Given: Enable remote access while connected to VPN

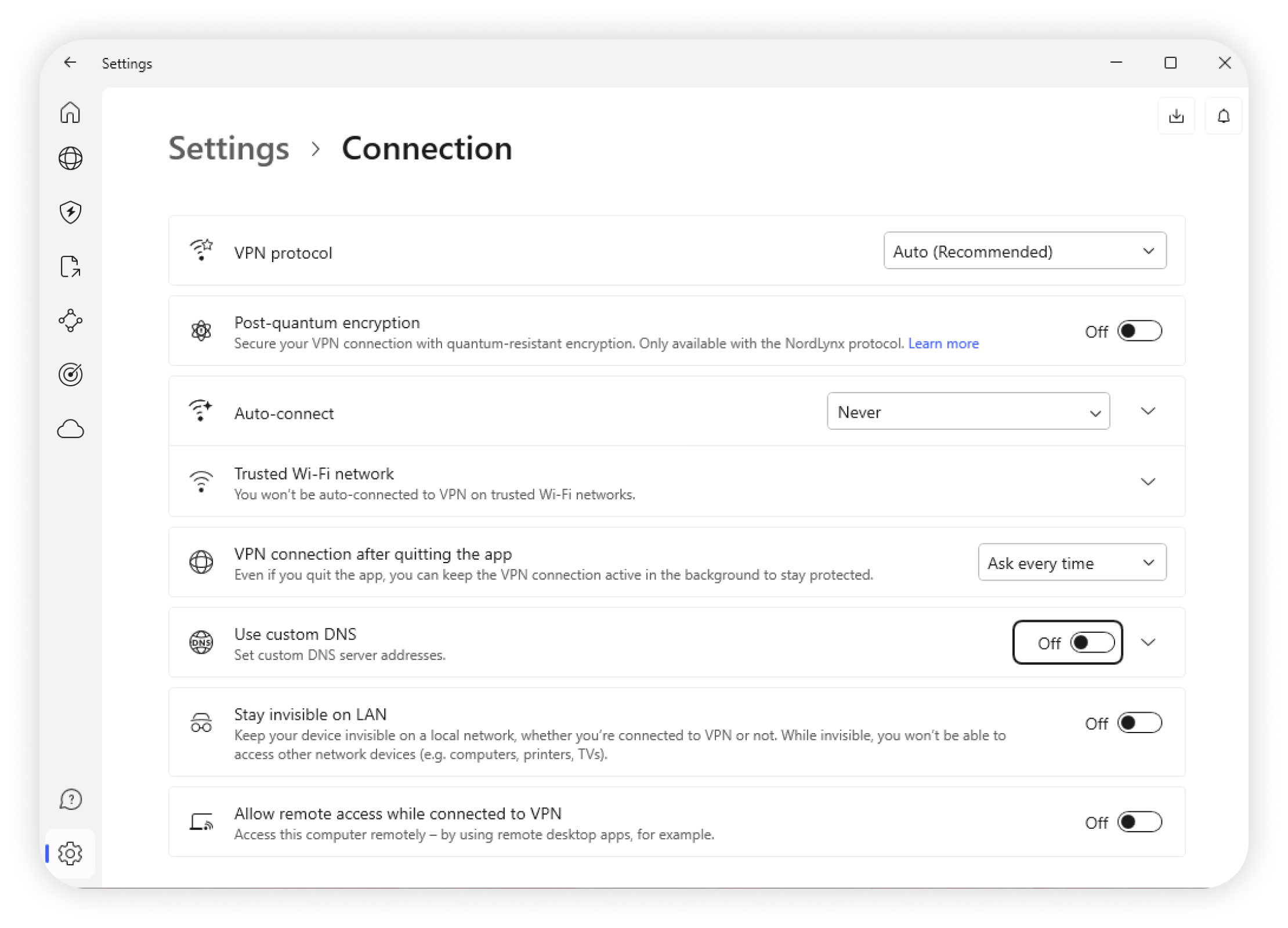Looking at the screenshot, I should (x=1139, y=822).
